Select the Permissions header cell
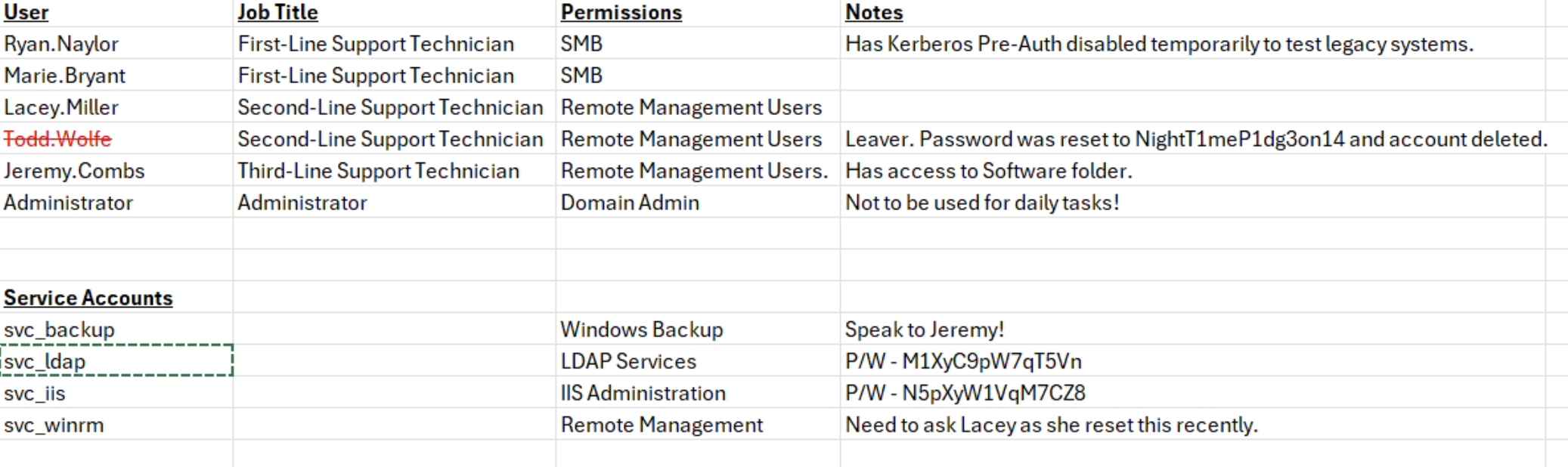The height and width of the screenshot is (467, 1568). tap(621, 13)
